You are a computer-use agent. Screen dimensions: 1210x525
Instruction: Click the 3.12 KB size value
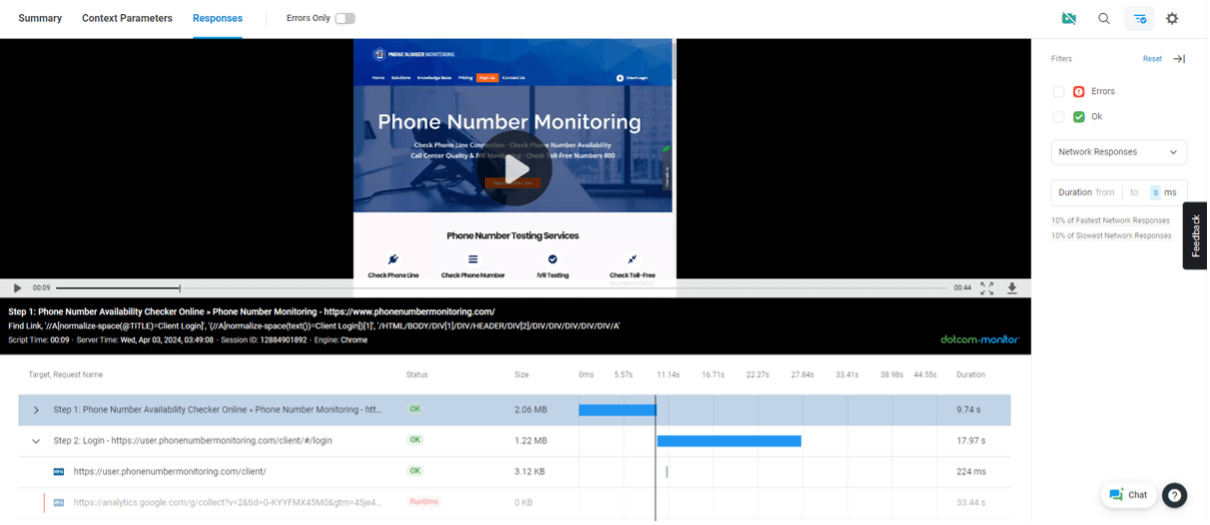(x=530, y=471)
